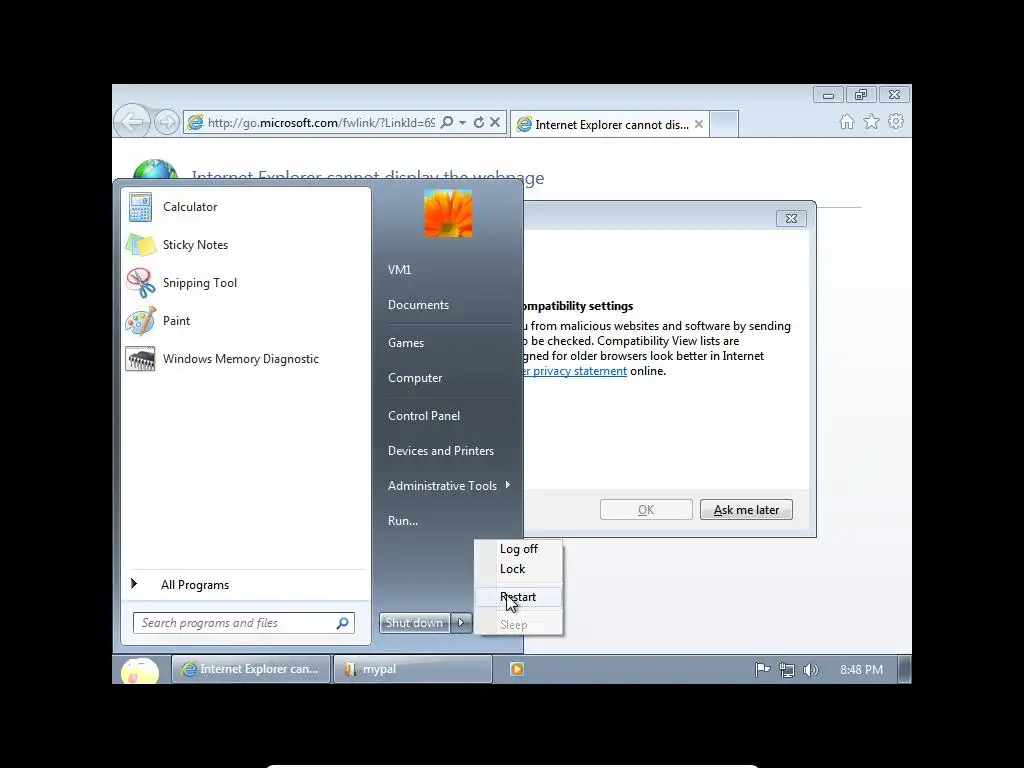Click the 8:48 PM clock
Viewport: 1024px width, 768px height.
861,670
